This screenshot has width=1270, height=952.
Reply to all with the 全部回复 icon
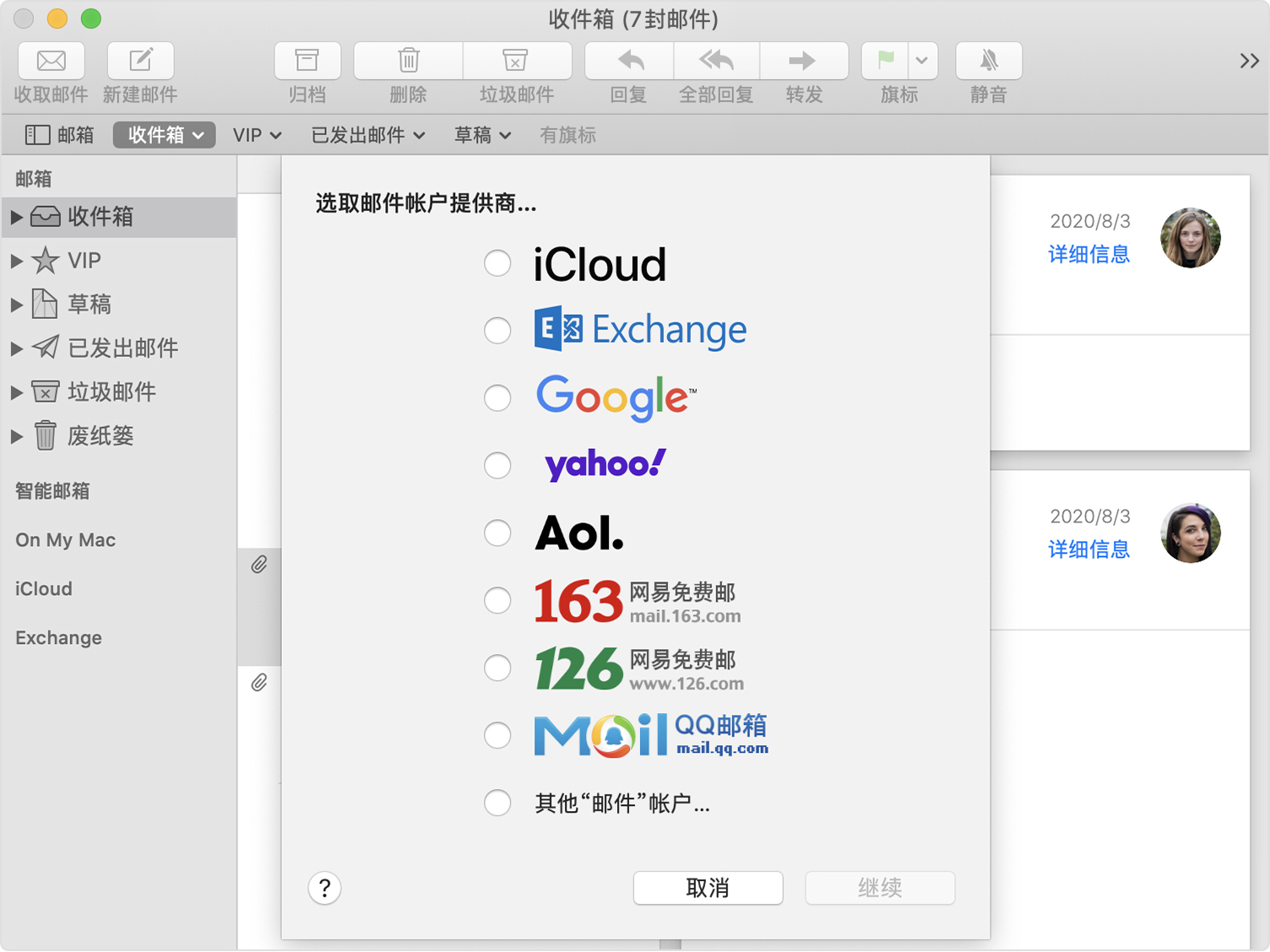(x=717, y=61)
